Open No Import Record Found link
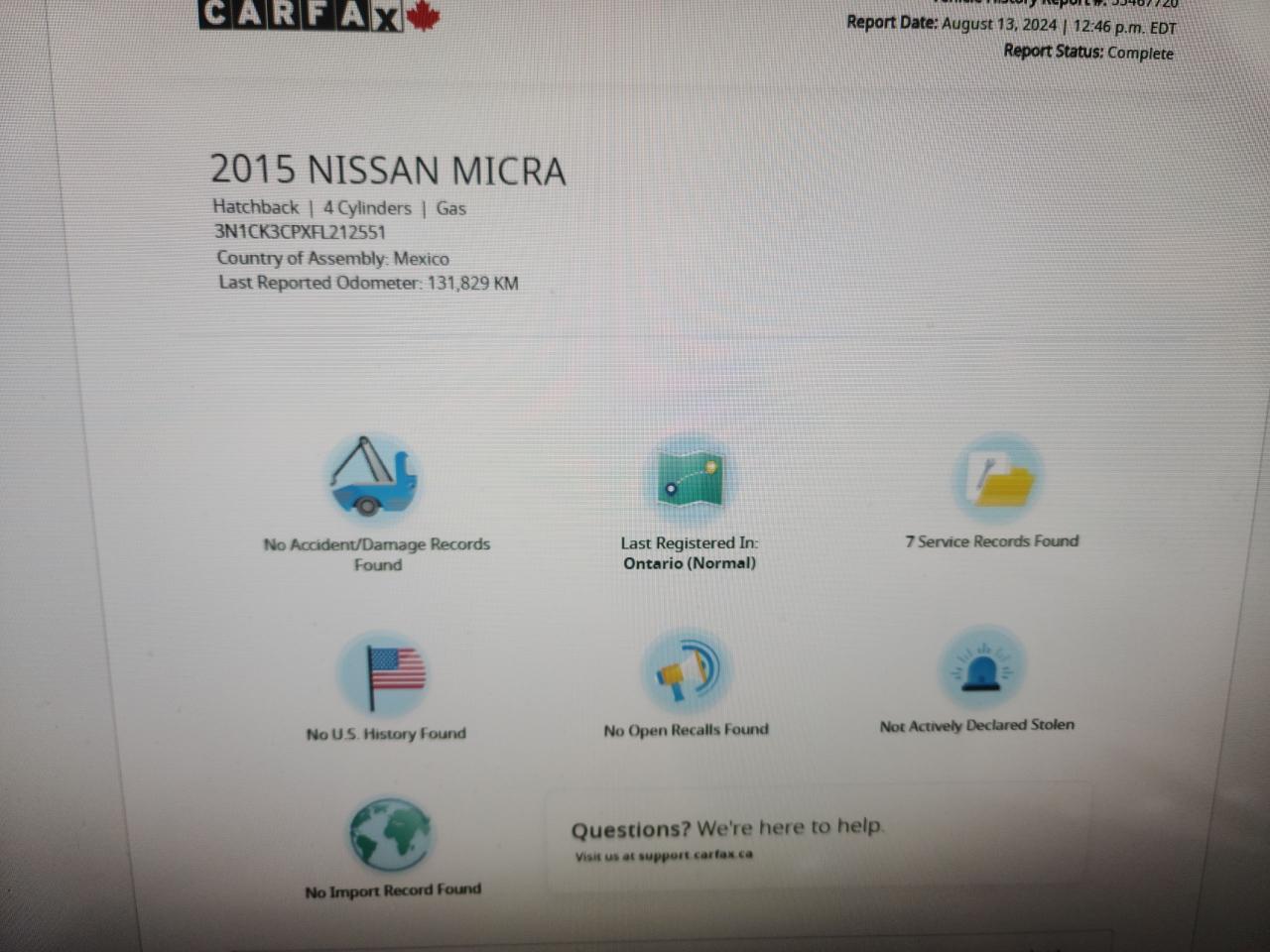The image size is (1270, 952). click(x=393, y=891)
